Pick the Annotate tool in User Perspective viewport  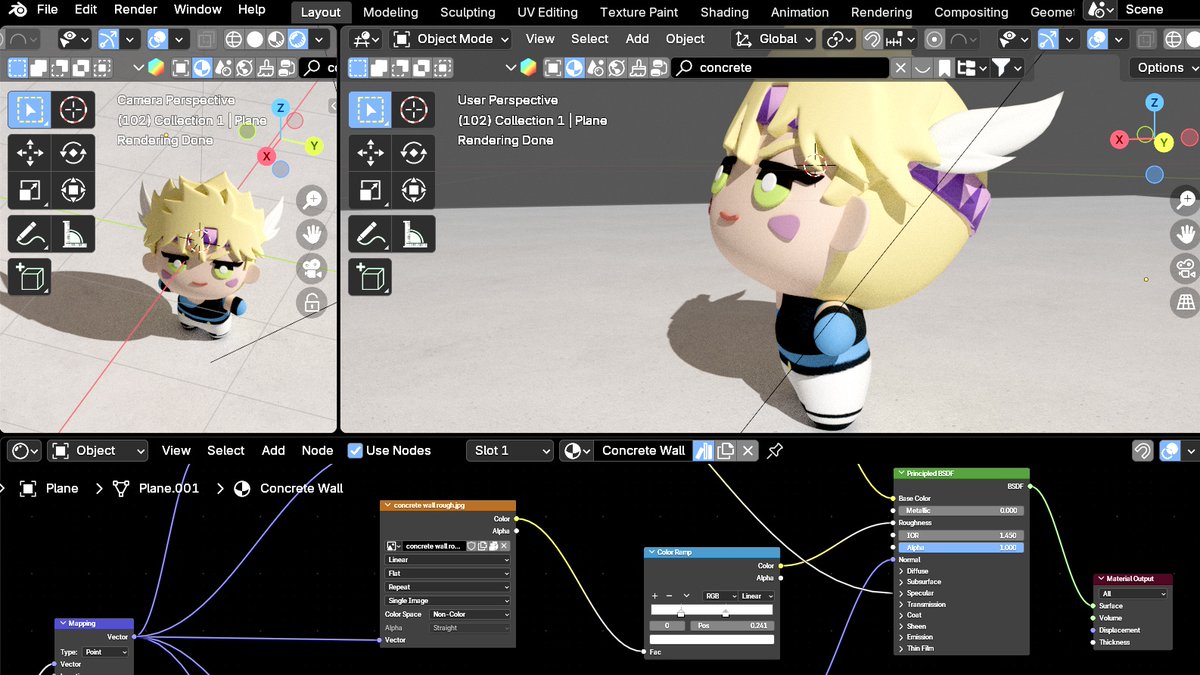pos(370,234)
